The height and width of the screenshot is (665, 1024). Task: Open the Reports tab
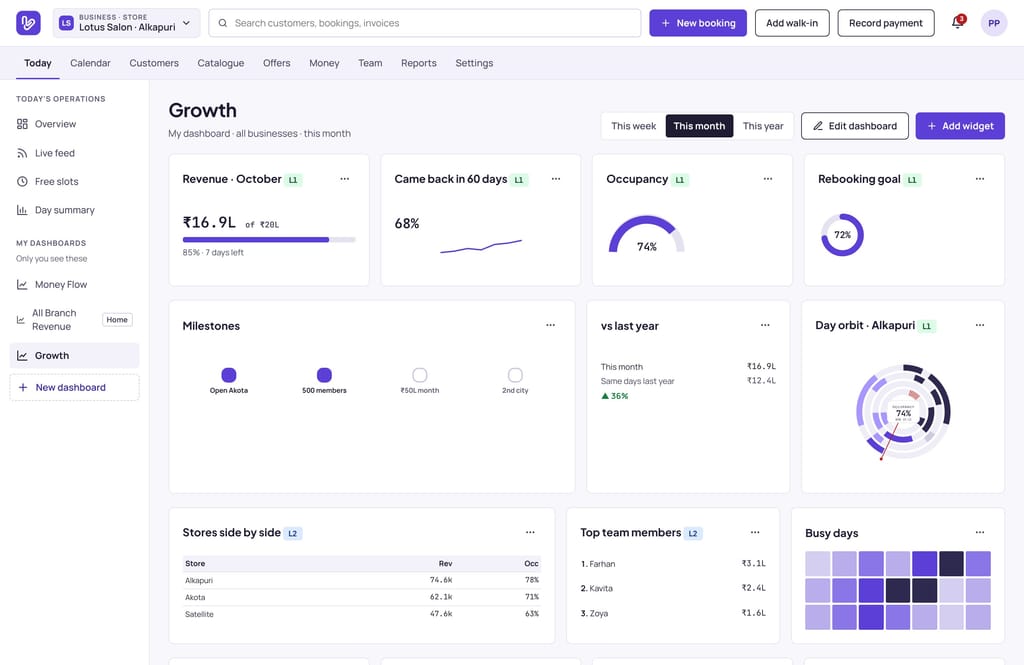419,63
